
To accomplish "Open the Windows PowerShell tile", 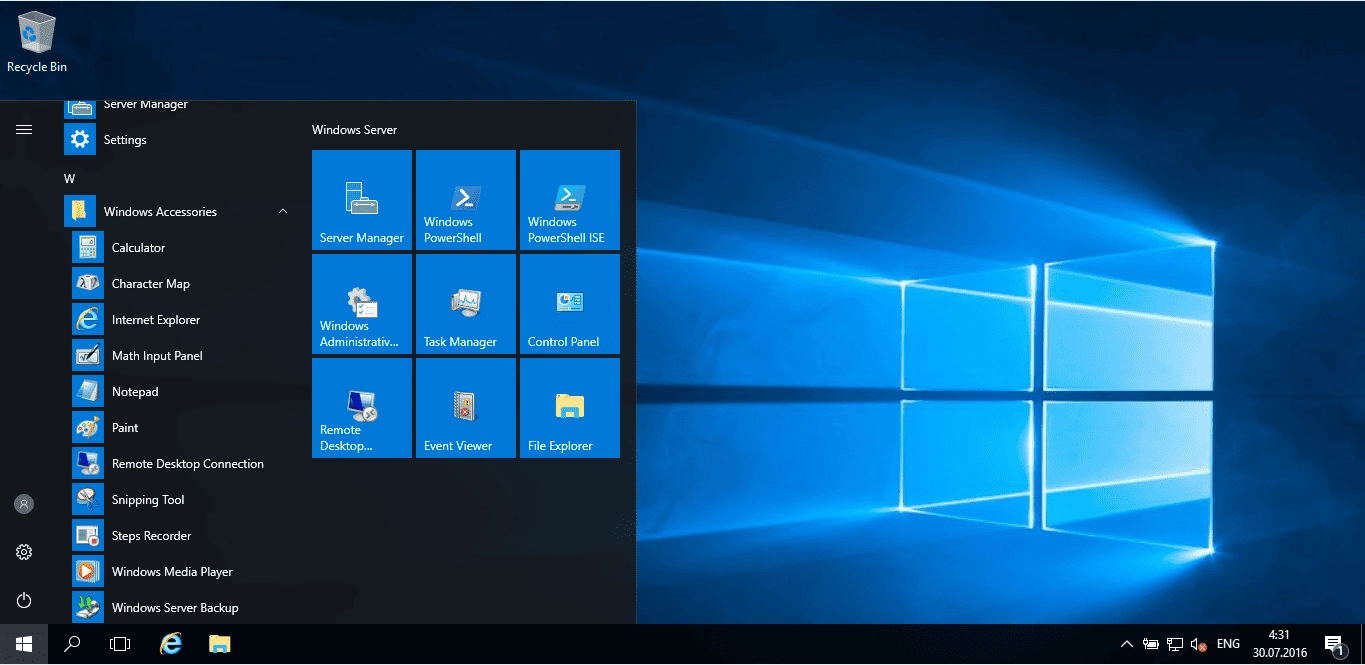I will [x=466, y=200].
